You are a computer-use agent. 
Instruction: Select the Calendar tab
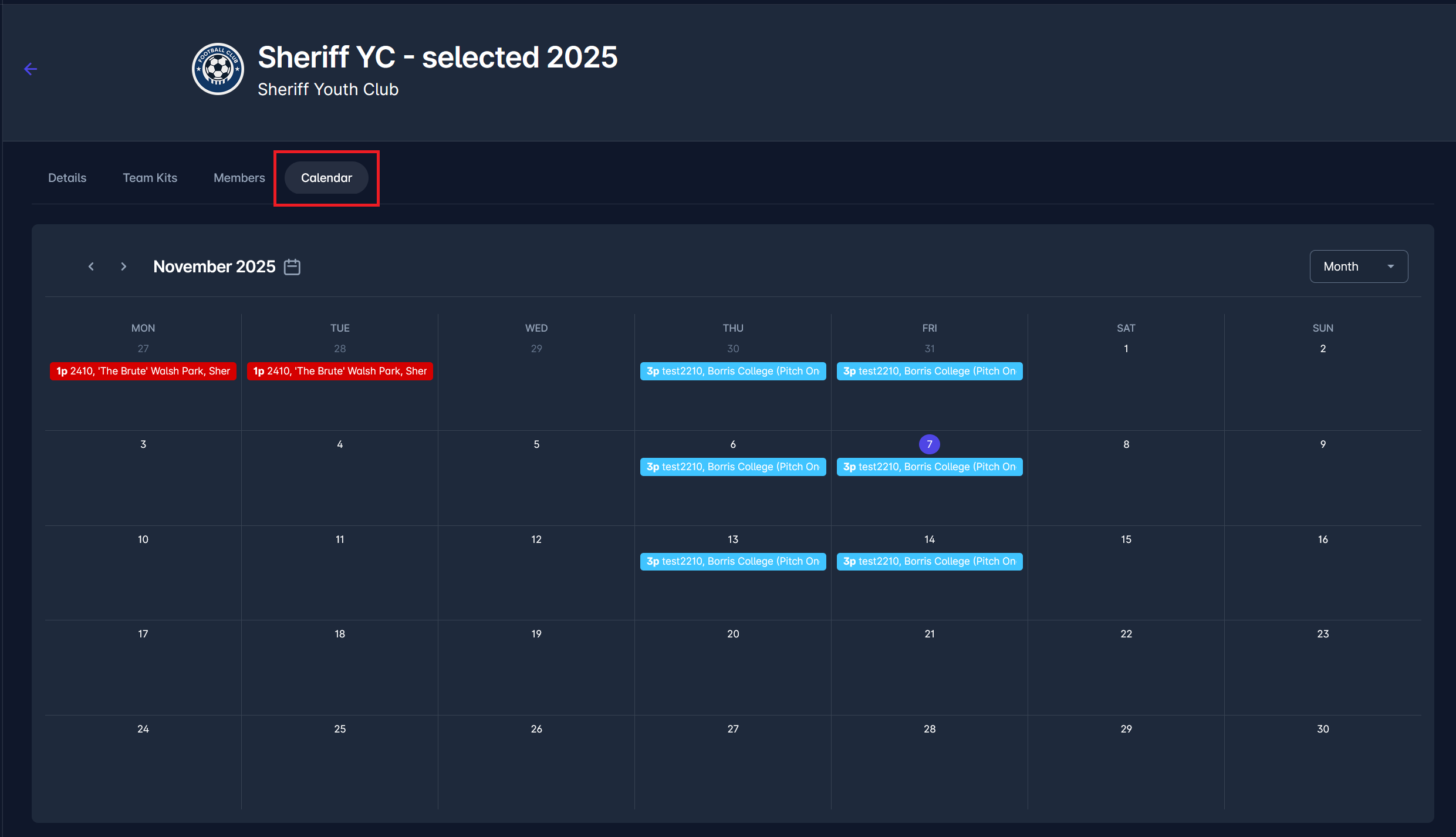pyautogui.click(x=326, y=177)
